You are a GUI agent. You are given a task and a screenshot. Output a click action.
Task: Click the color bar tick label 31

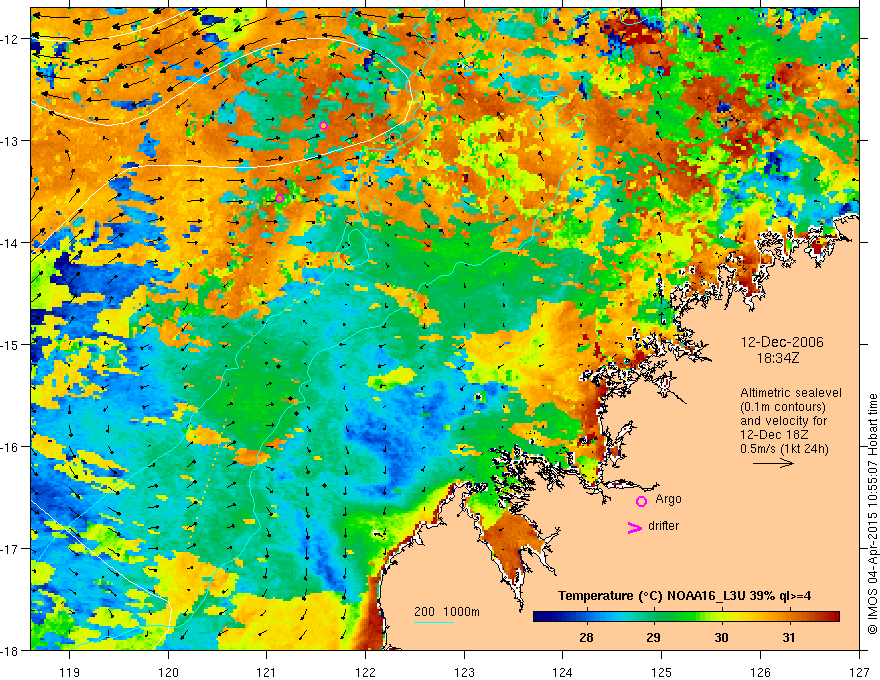[789, 638]
